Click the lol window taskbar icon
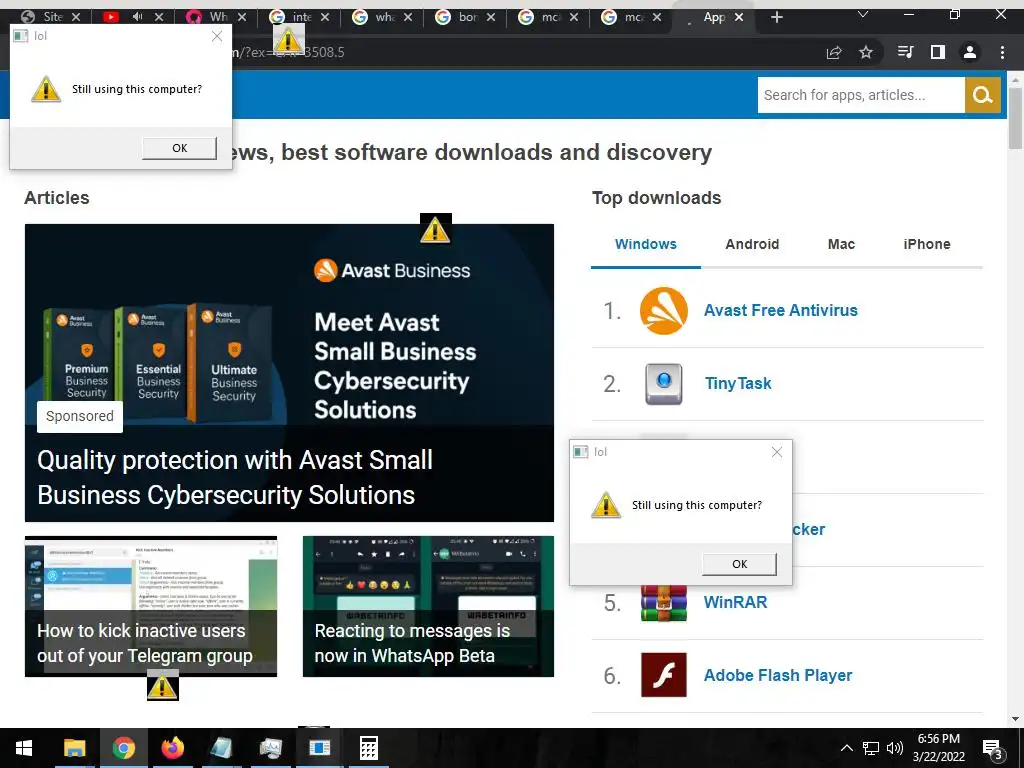The width and height of the screenshot is (1024, 768). 319,748
